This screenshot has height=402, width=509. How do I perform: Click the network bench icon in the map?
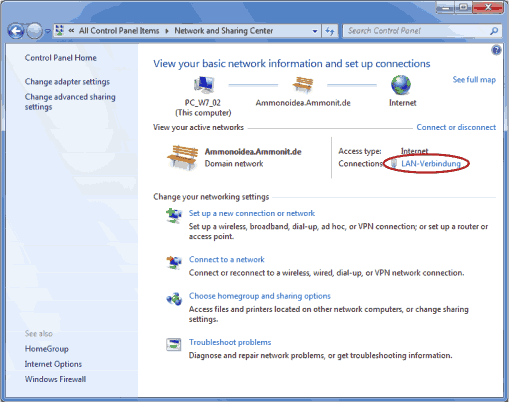[303, 84]
